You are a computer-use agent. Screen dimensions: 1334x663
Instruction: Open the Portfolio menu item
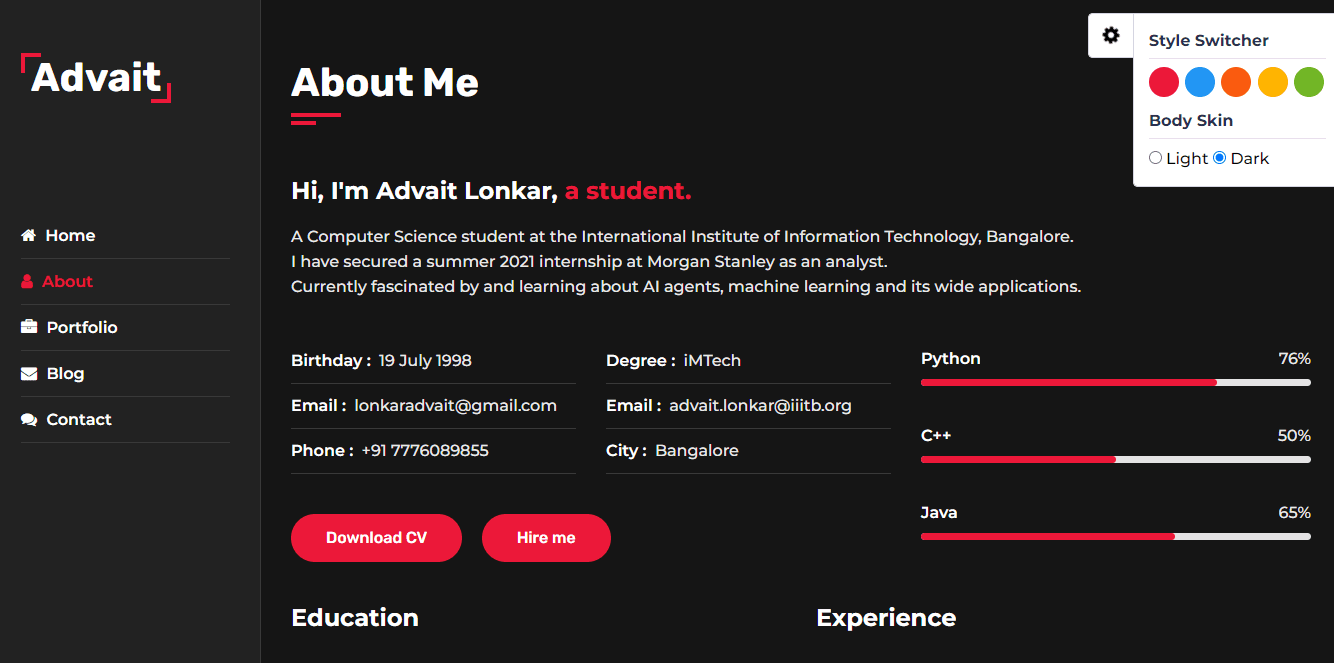click(82, 328)
